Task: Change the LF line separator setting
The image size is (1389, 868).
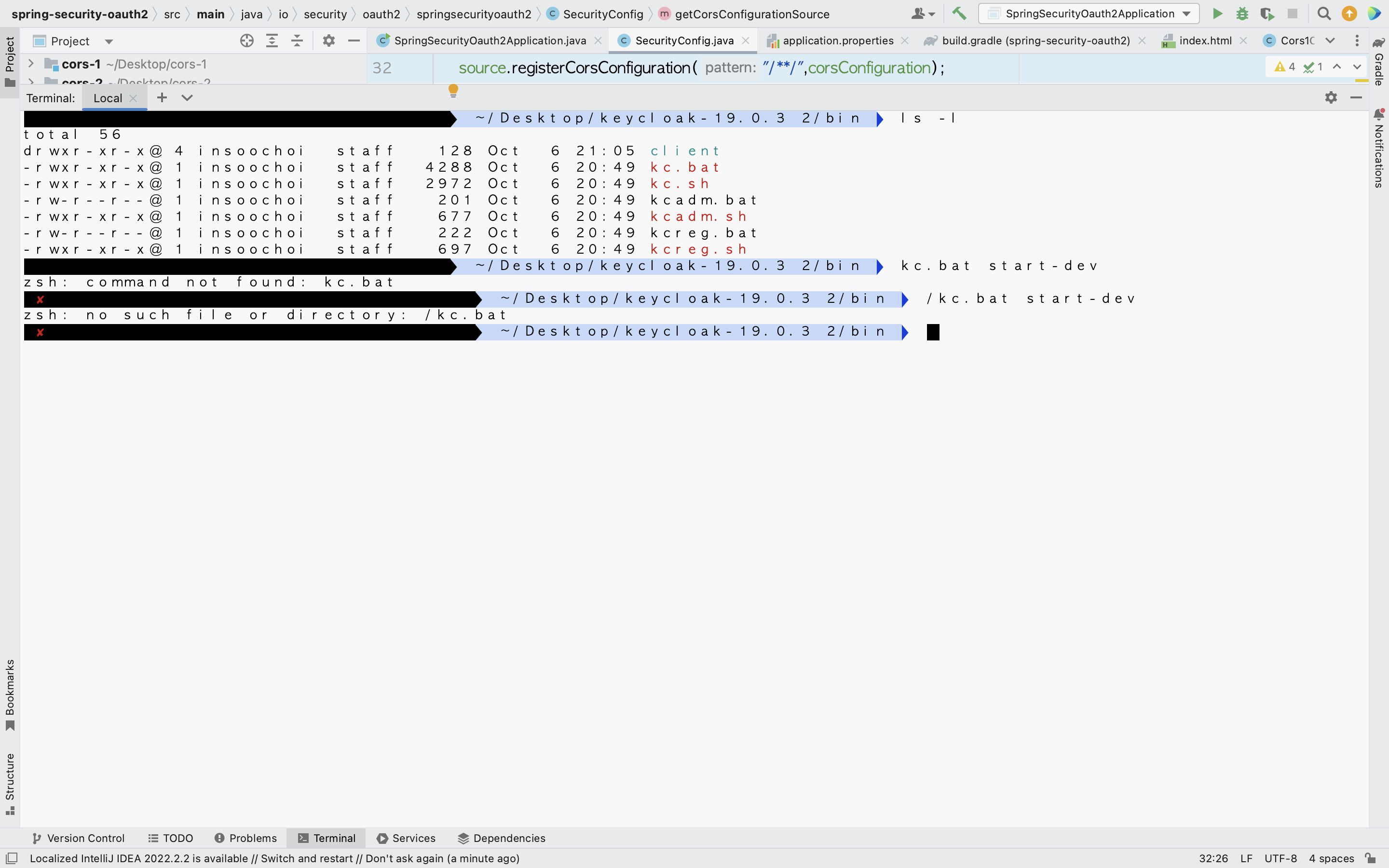Action: coord(1246,858)
